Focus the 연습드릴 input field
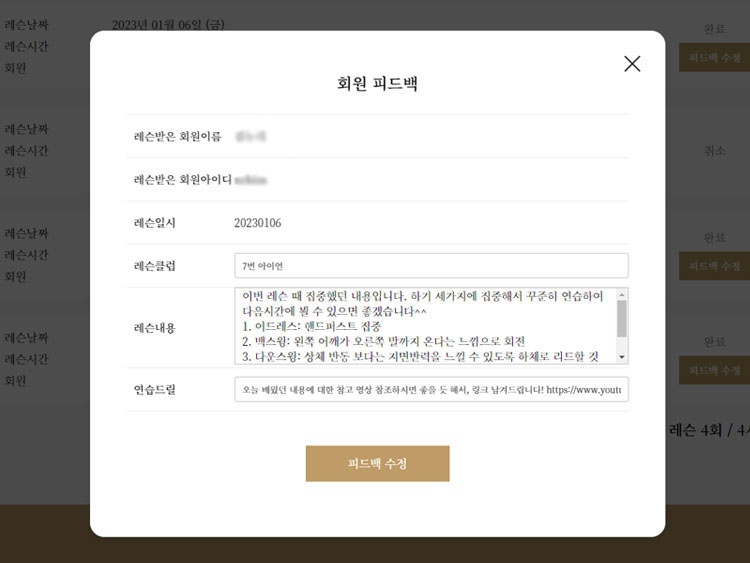This screenshot has height=563, width=750. [431, 389]
